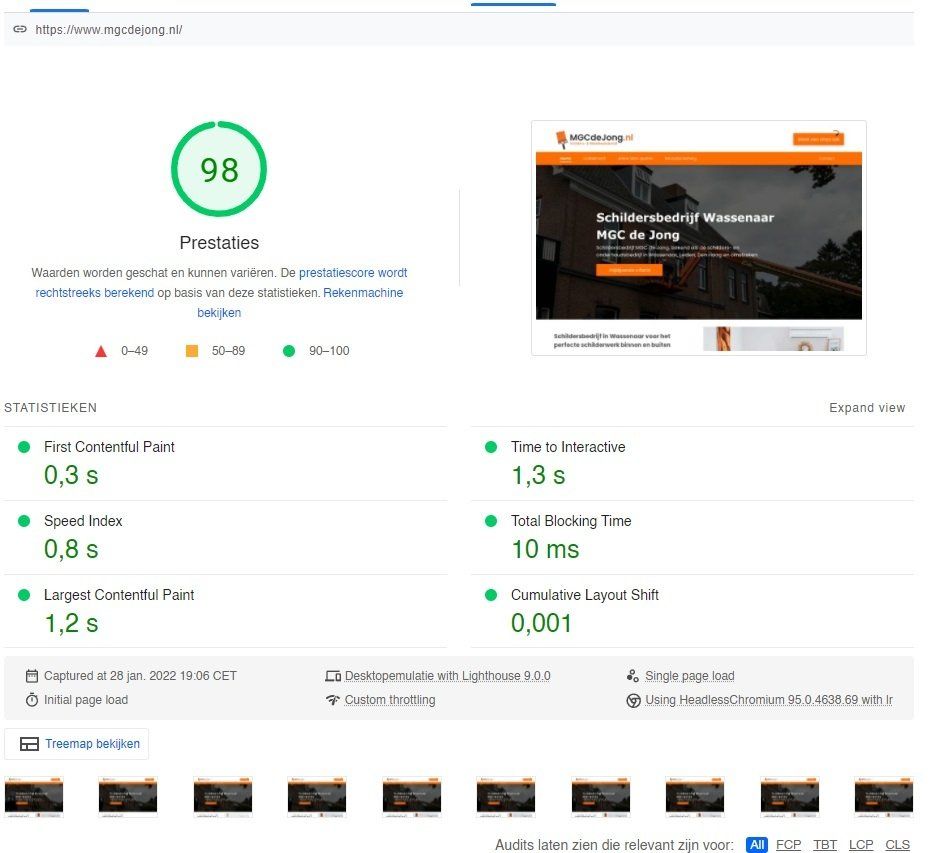Image resolution: width=933 pixels, height=853 pixels.
Task: Click the network icon next to 'Custom throttling'
Action: [333, 700]
